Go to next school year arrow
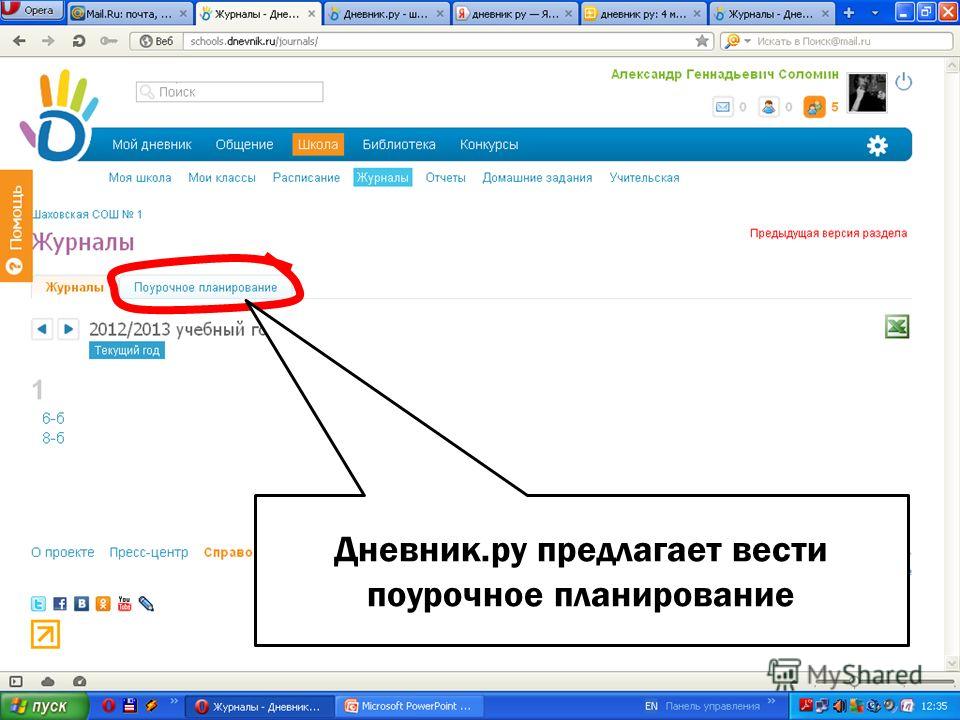The height and width of the screenshot is (720, 960). [x=68, y=329]
